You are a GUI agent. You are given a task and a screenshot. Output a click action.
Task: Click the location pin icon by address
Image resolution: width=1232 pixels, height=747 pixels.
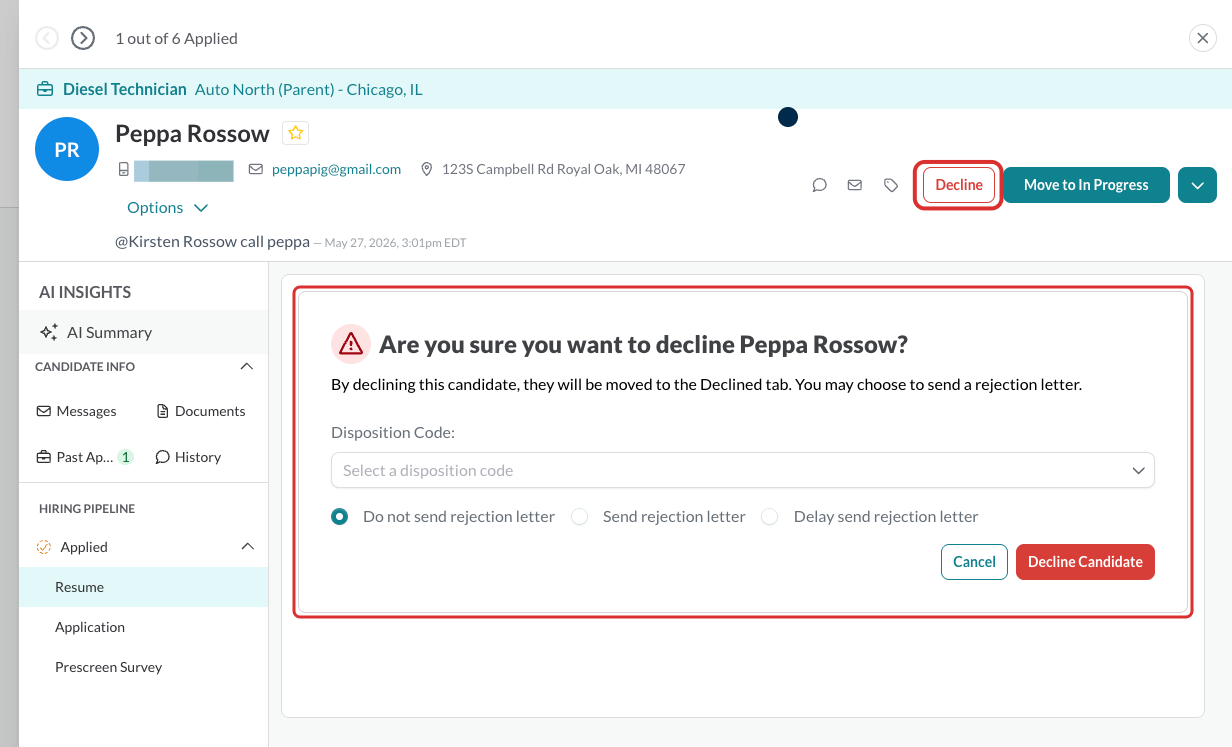427,170
